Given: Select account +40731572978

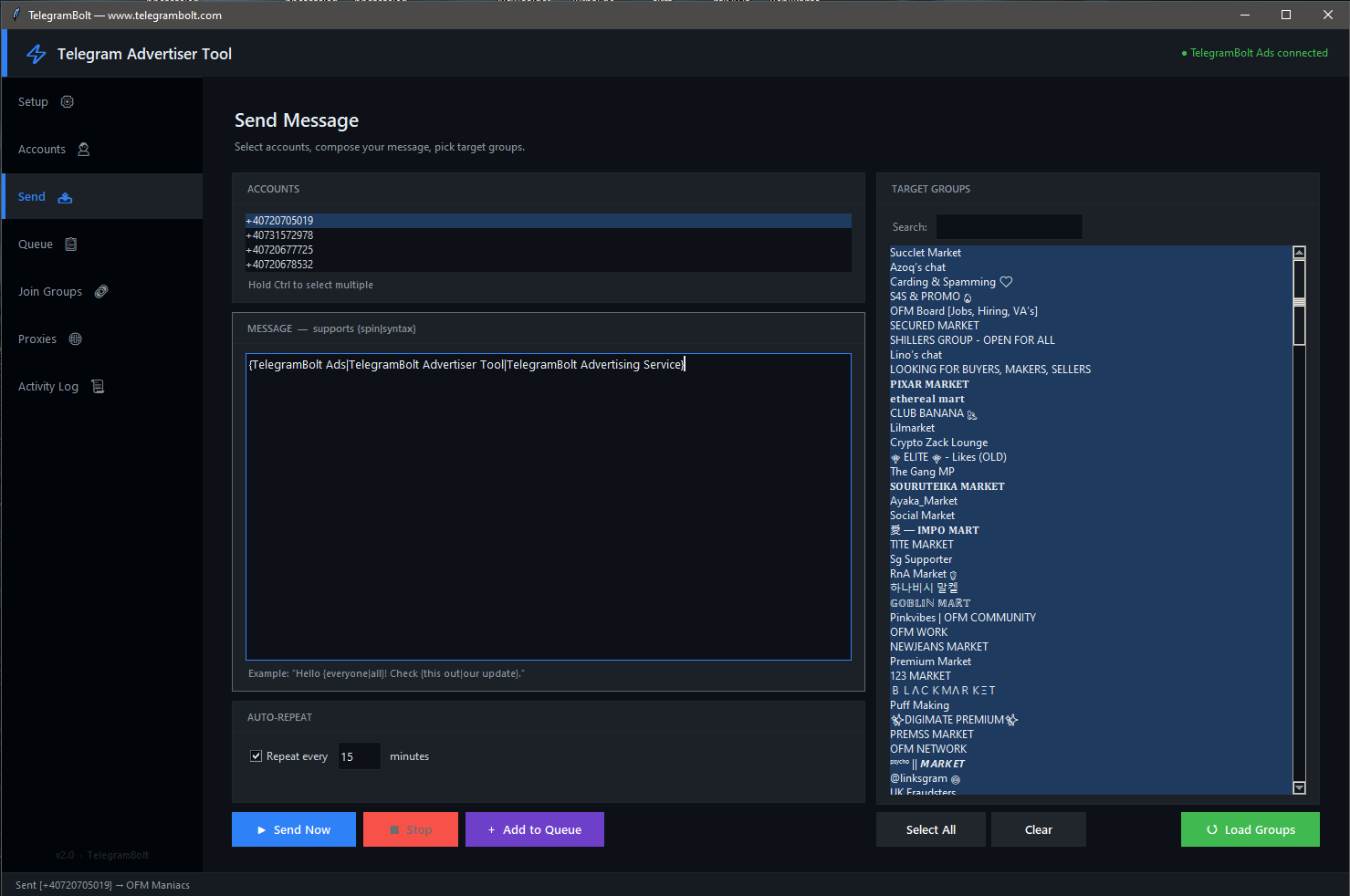Looking at the screenshot, I should [x=549, y=235].
